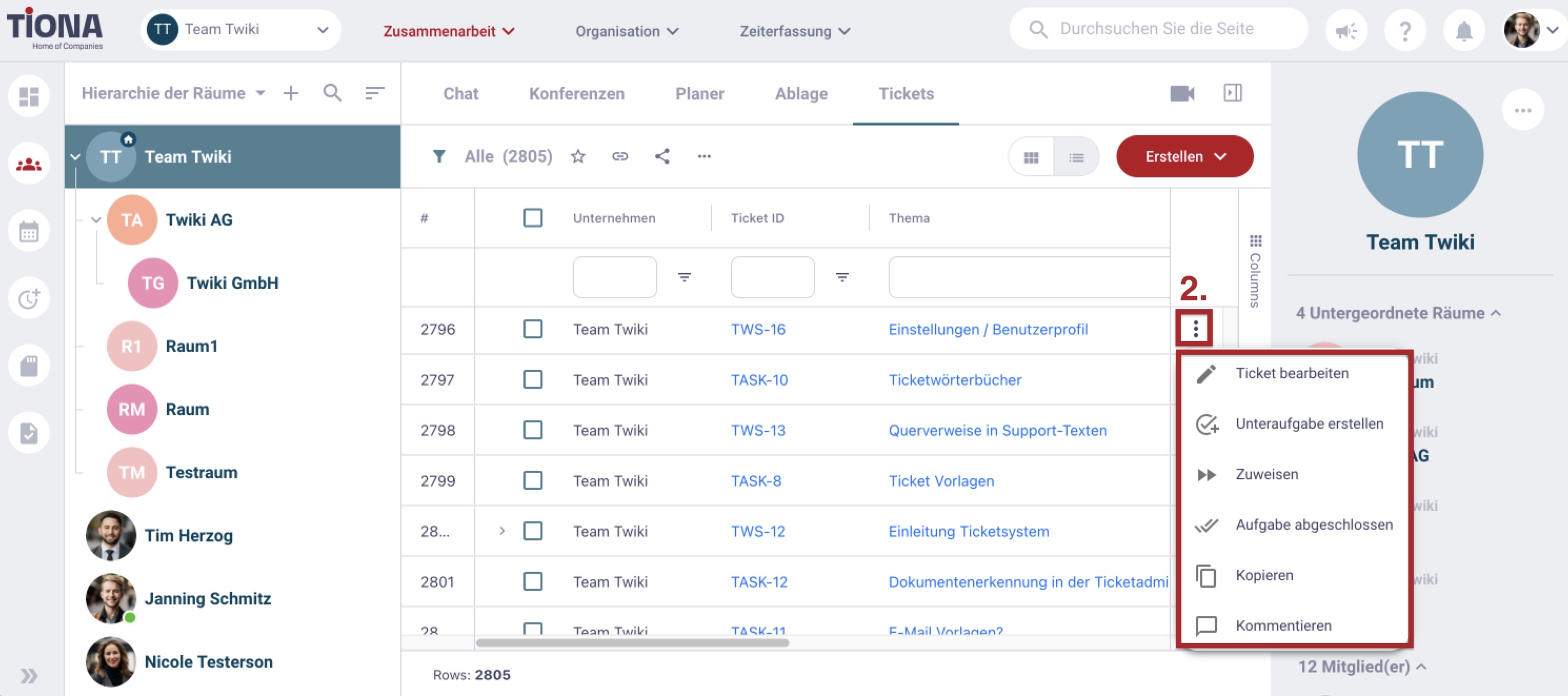Screen dimensions: 1568x696
Task: Switch to the Ablage tab
Action: (801, 94)
